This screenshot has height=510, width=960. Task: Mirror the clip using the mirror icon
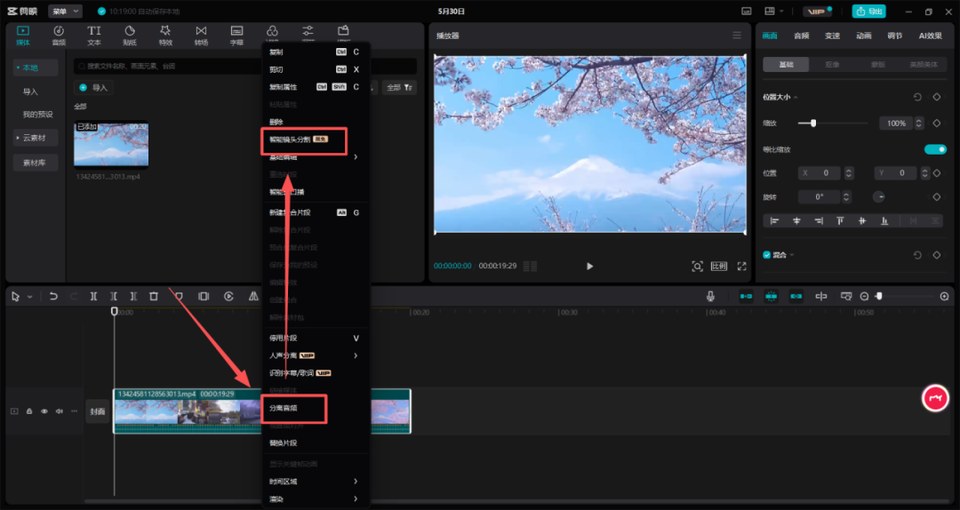pos(253,296)
